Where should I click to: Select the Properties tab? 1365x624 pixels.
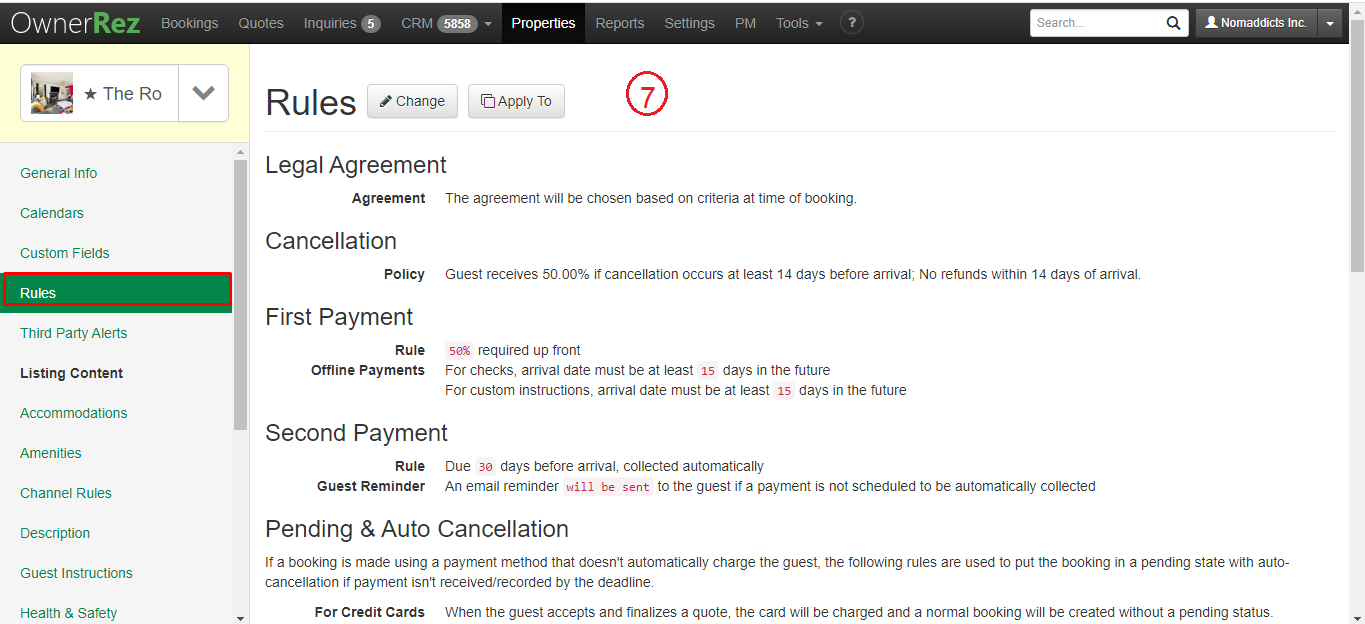(x=543, y=22)
